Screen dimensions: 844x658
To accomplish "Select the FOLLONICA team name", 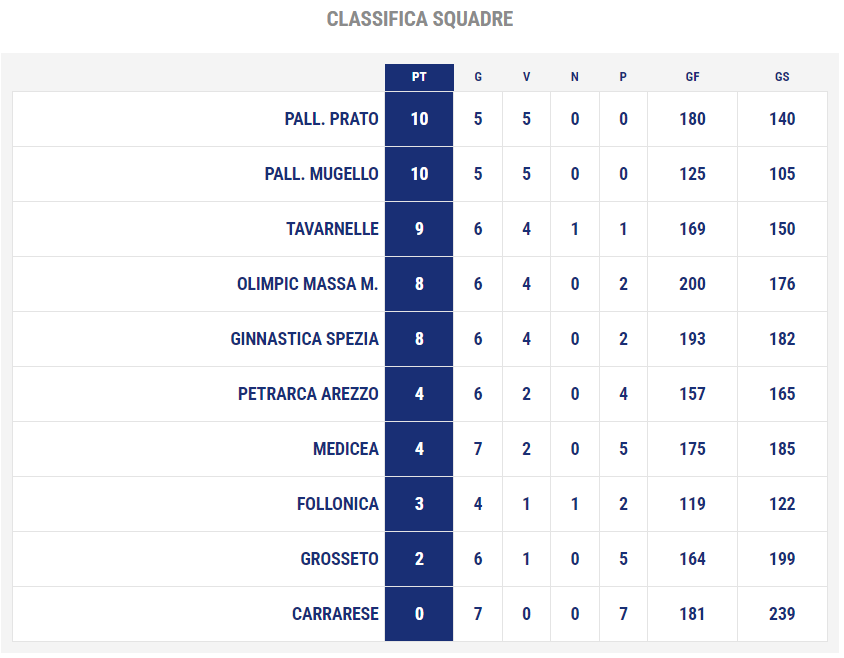I will (x=337, y=504).
